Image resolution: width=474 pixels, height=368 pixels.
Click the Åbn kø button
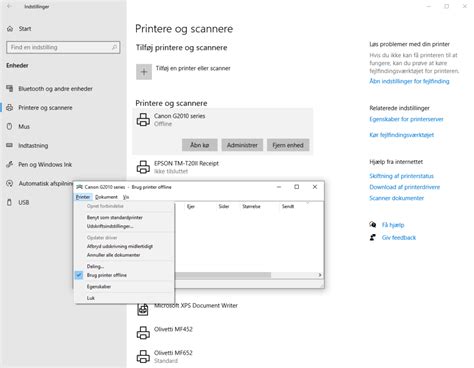pyautogui.click(x=200, y=145)
